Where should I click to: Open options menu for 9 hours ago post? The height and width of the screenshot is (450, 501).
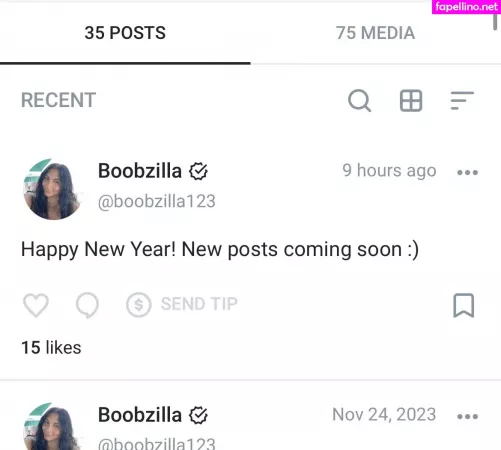point(467,172)
